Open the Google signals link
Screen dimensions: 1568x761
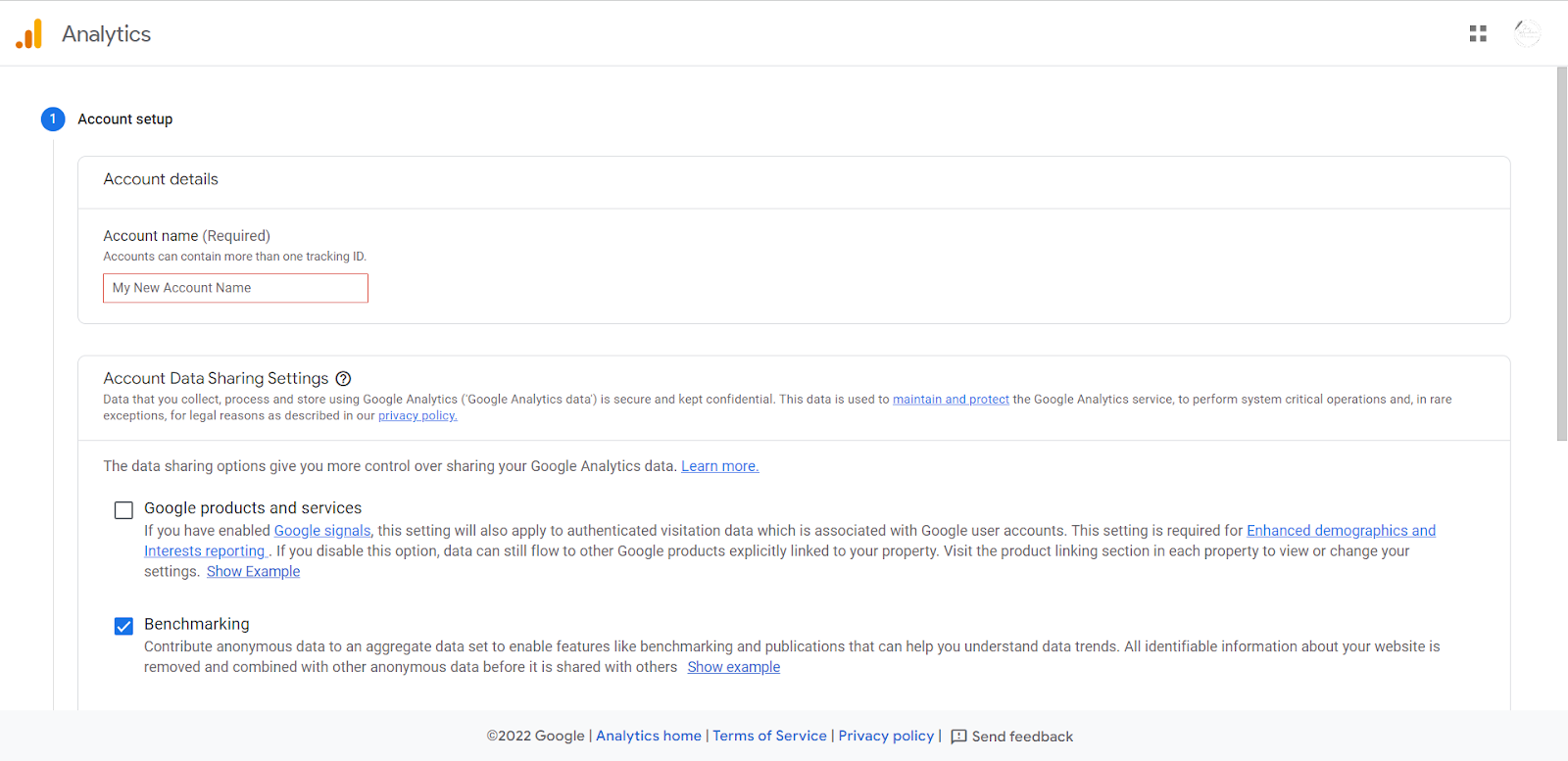pos(322,531)
